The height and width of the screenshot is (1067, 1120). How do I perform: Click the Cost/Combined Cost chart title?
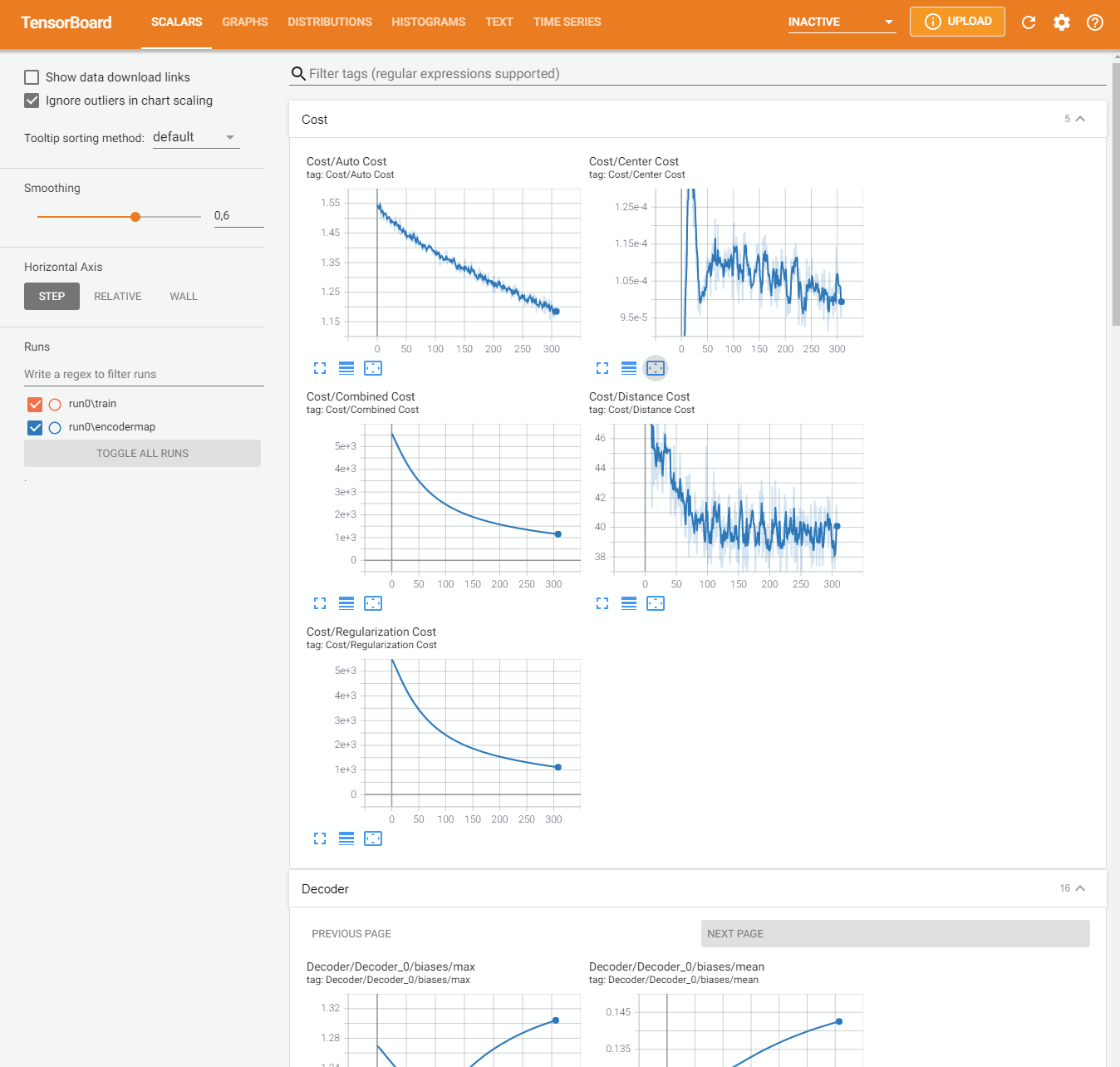[361, 397]
